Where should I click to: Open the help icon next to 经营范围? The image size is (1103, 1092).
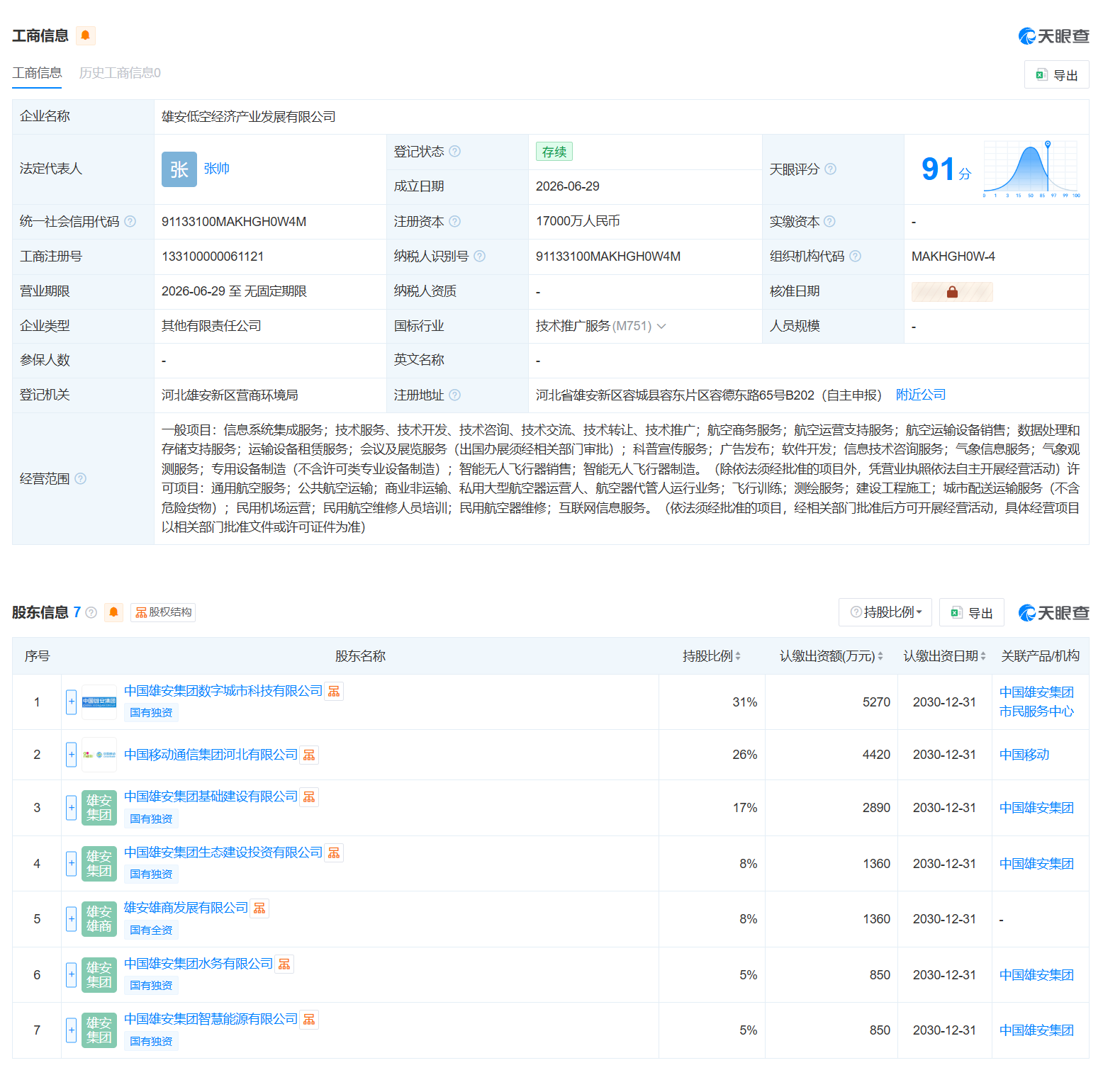tap(80, 478)
